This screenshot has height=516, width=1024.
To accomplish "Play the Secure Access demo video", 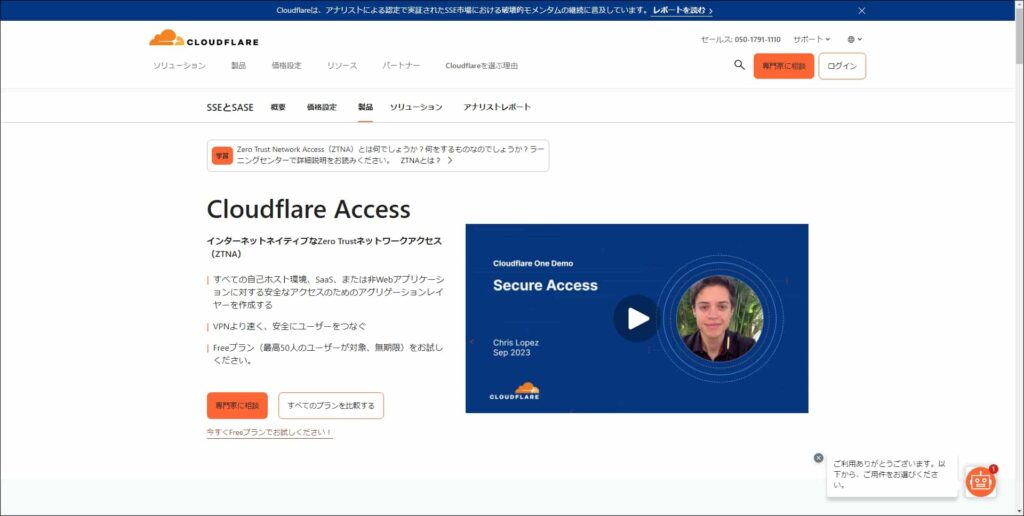I will pyautogui.click(x=636, y=319).
